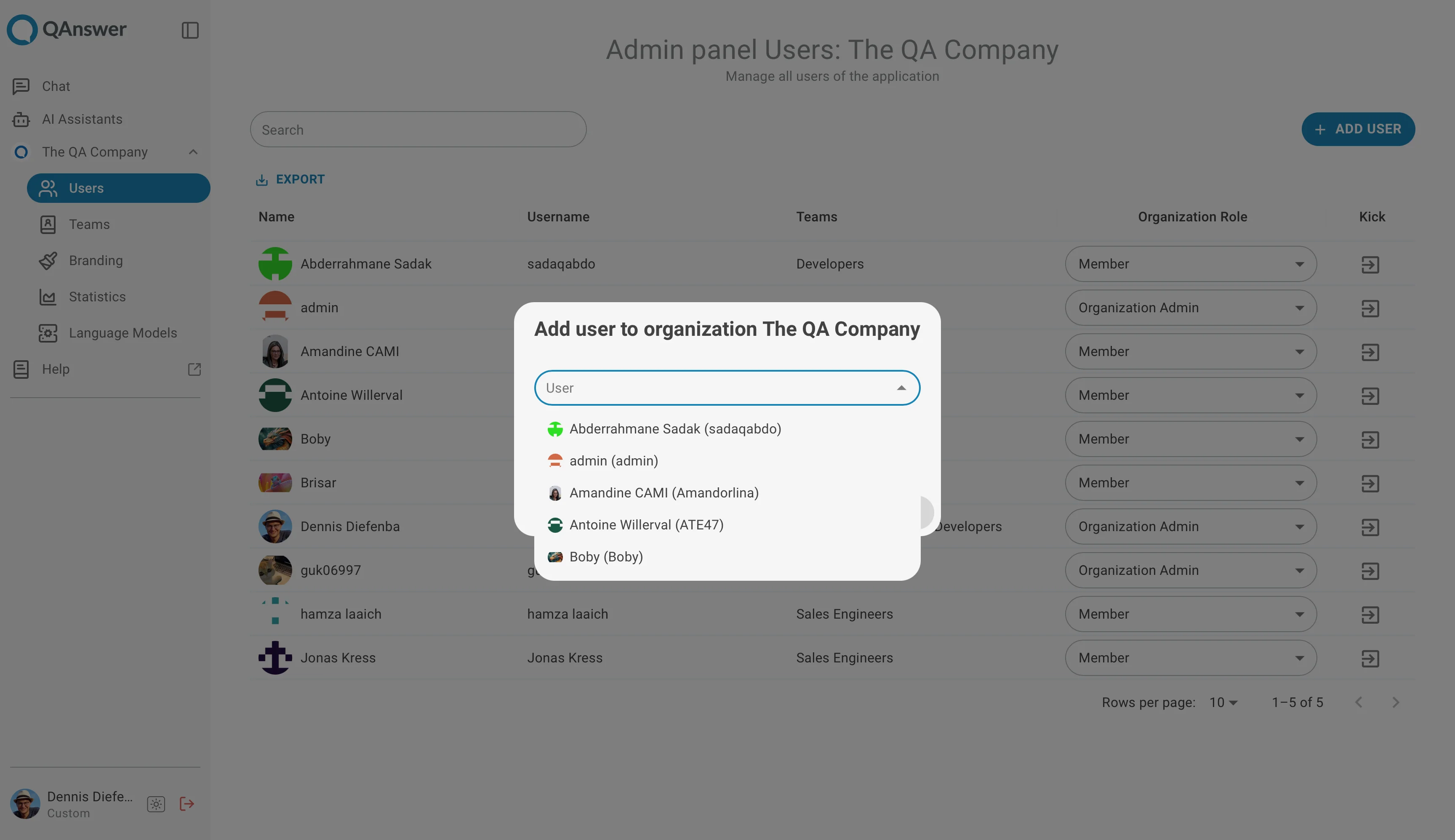The width and height of the screenshot is (1455, 840).
Task: Open role dropdown for Boby row
Action: pos(1190,439)
